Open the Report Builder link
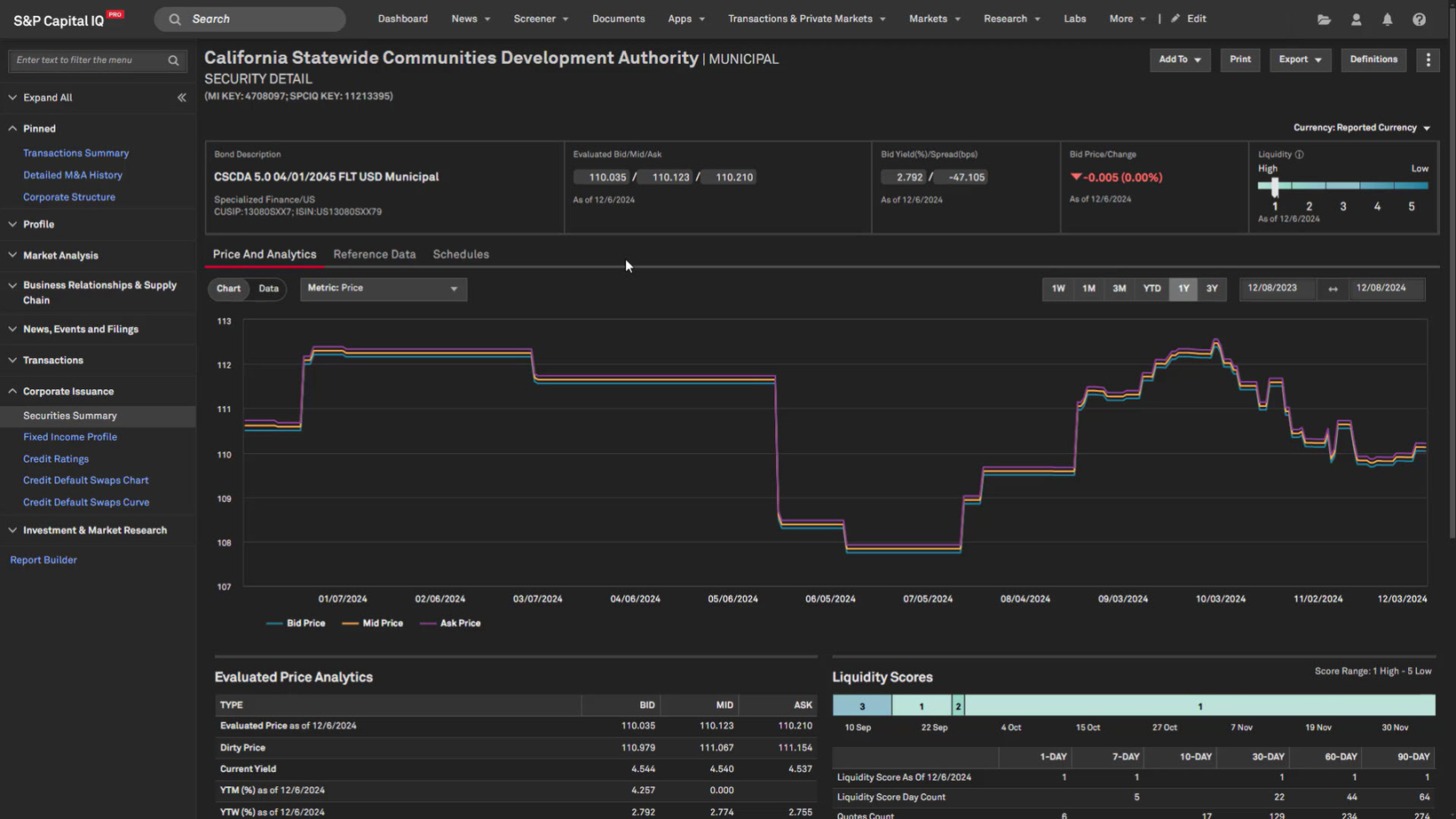This screenshot has width=1456, height=819. 44,561
